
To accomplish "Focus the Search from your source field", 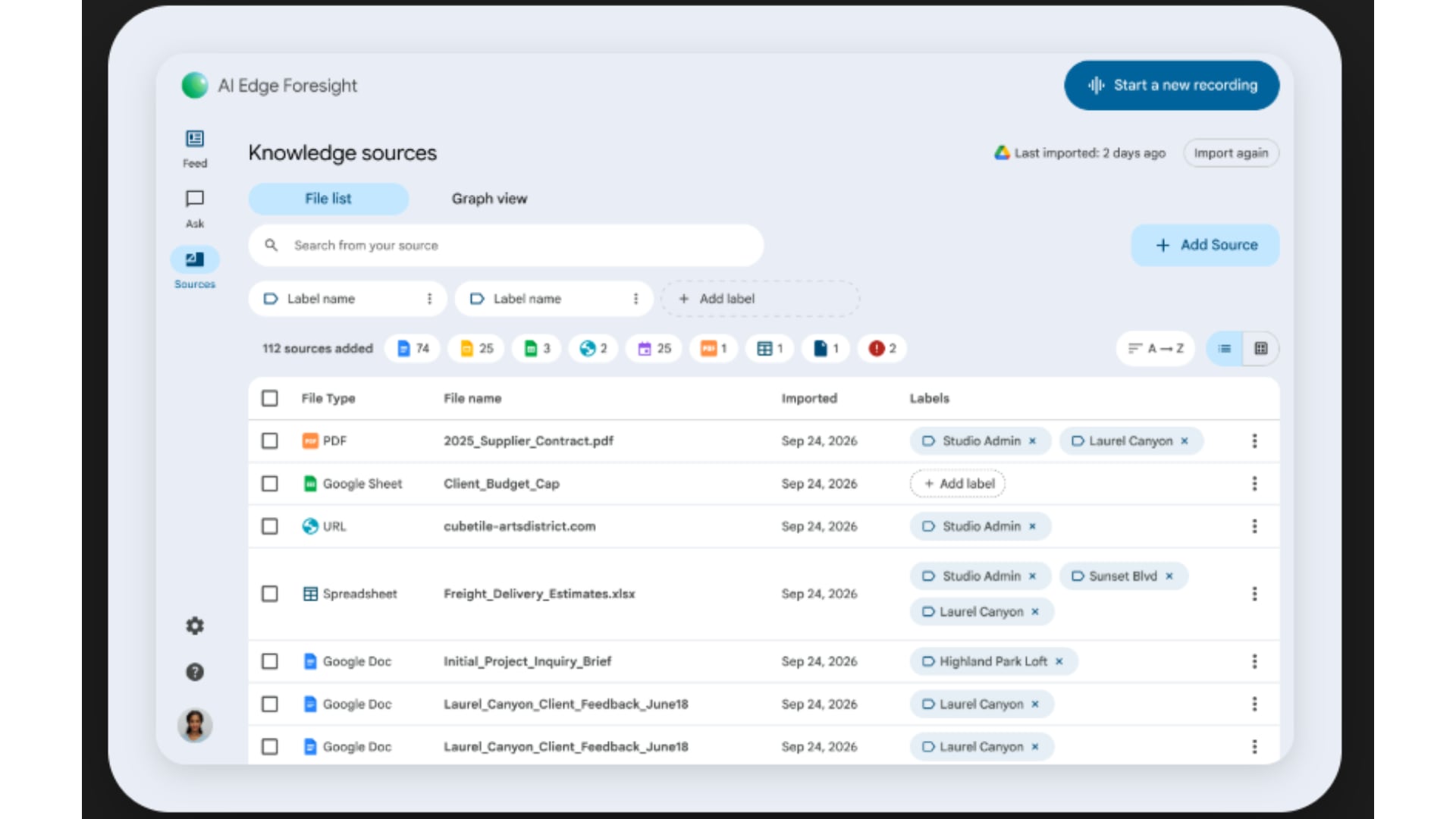I will (x=506, y=245).
